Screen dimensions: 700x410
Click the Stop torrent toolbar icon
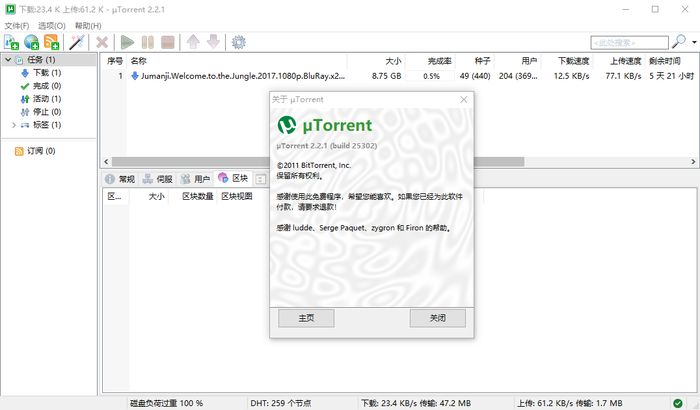pos(168,42)
